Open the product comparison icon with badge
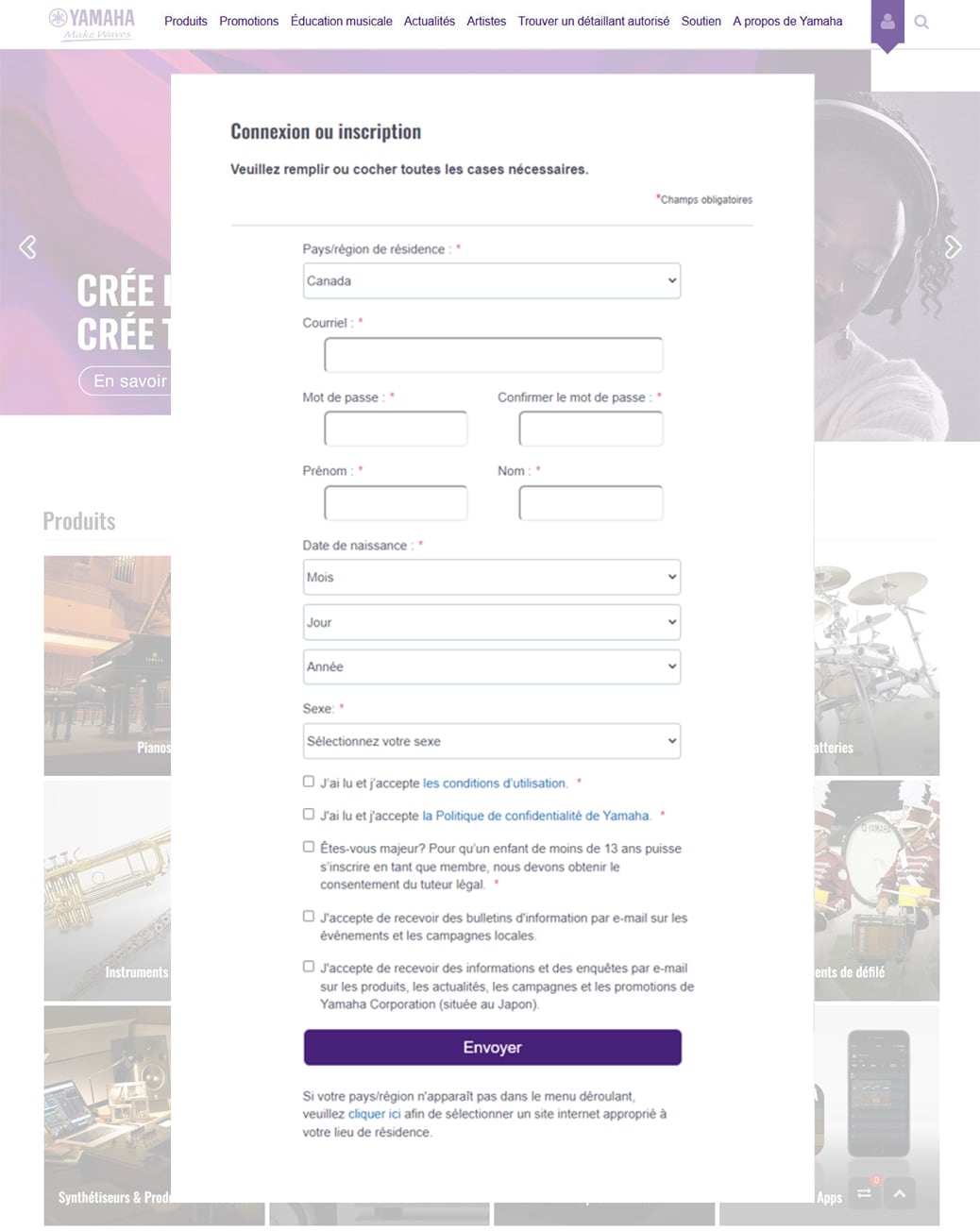The width and height of the screenshot is (980, 1231). 864,1193
